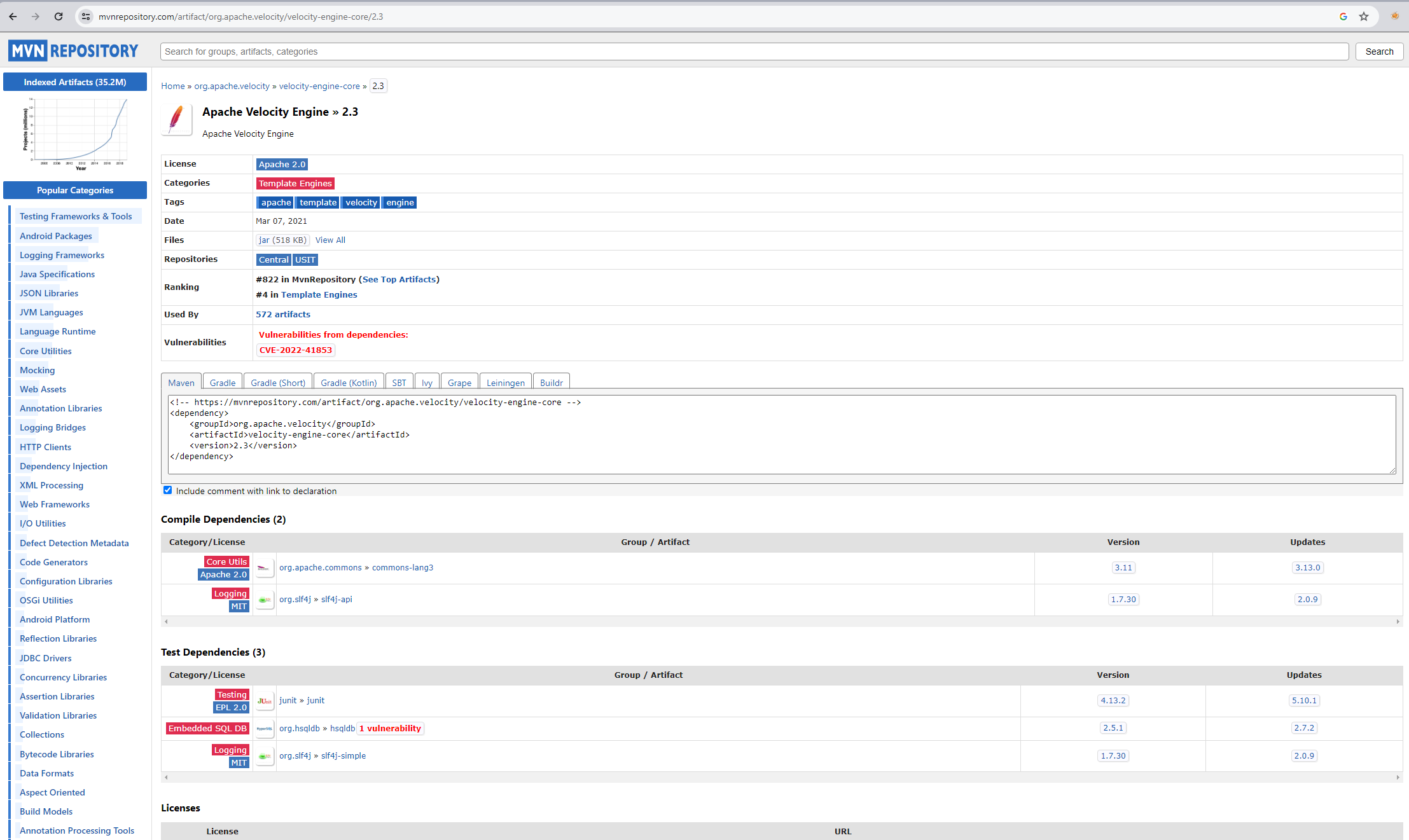Viewport: 1409px width, 840px height.
Task: Bookmark this page with the star icon
Action: click(1364, 17)
